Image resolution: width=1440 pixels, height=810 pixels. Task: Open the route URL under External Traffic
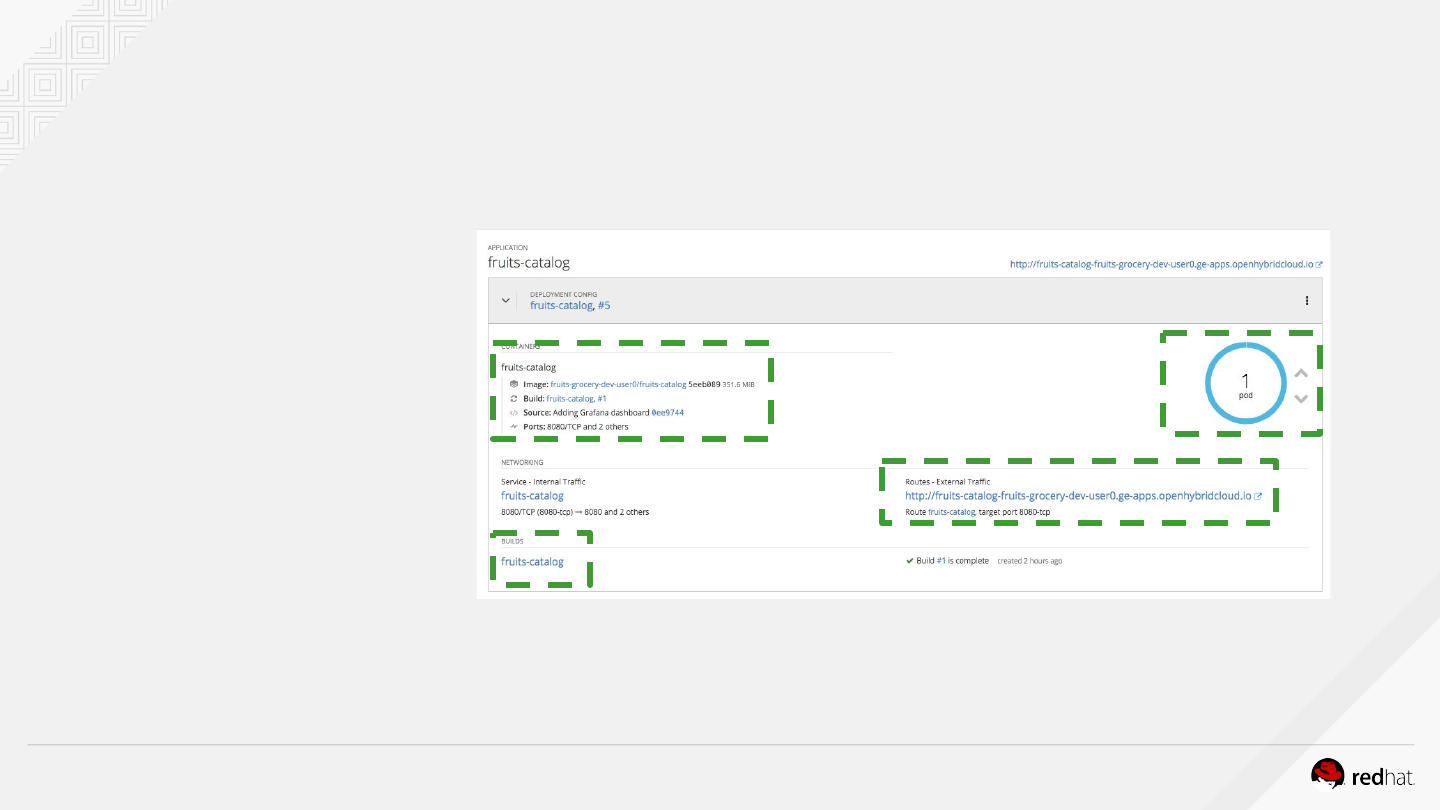tap(1078, 496)
